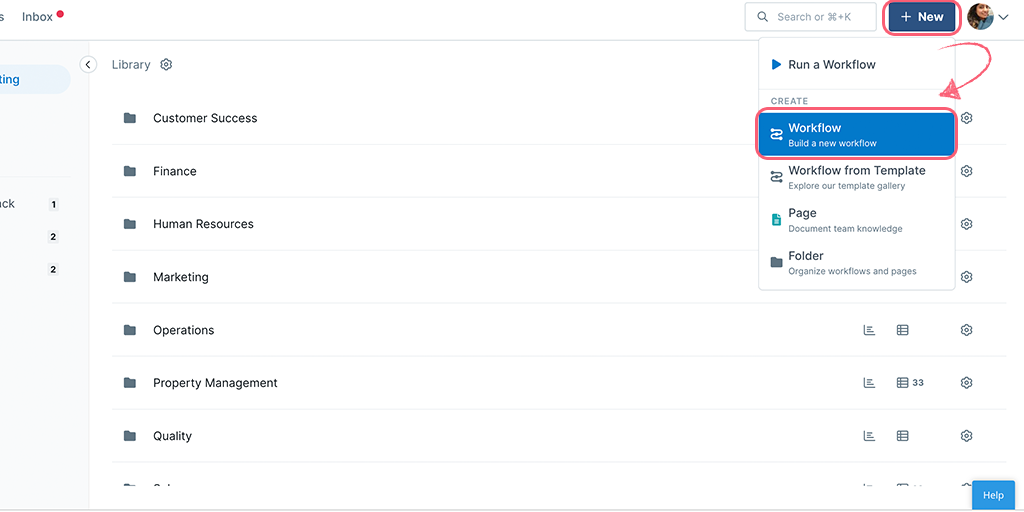Open the Finance folder settings gear
The width and height of the screenshot is (1024, 512).
[x=966, y=171]
